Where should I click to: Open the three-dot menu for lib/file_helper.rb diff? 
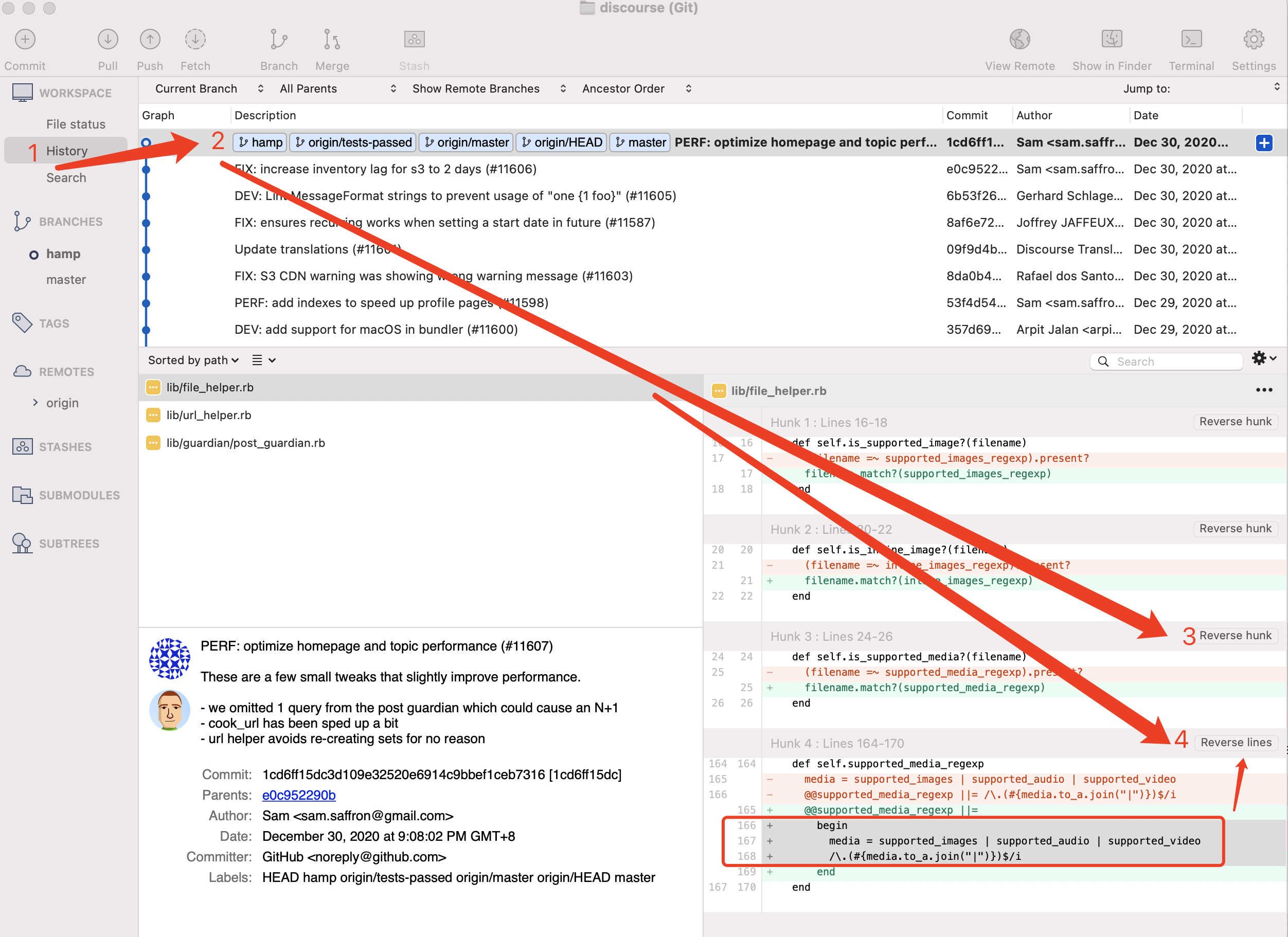point(1264,390)
